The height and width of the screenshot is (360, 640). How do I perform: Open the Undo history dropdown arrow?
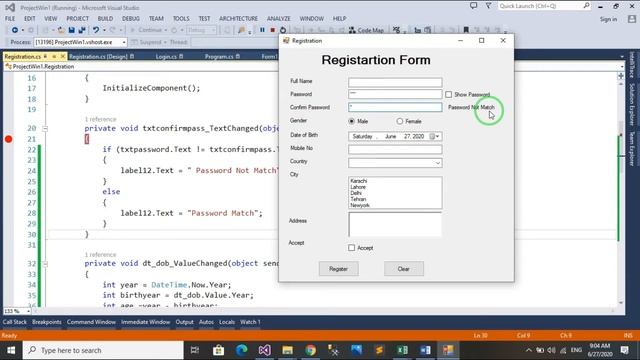click(104, 30)
